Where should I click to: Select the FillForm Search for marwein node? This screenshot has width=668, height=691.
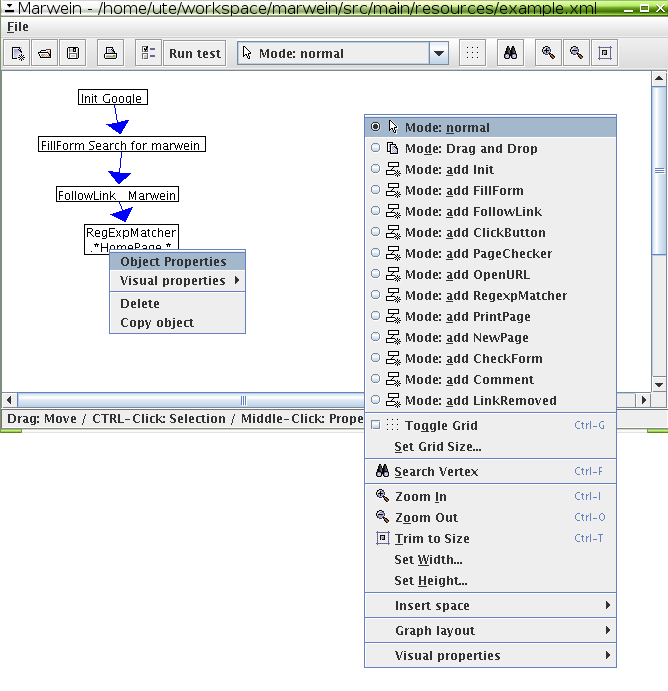pos(122,145)
